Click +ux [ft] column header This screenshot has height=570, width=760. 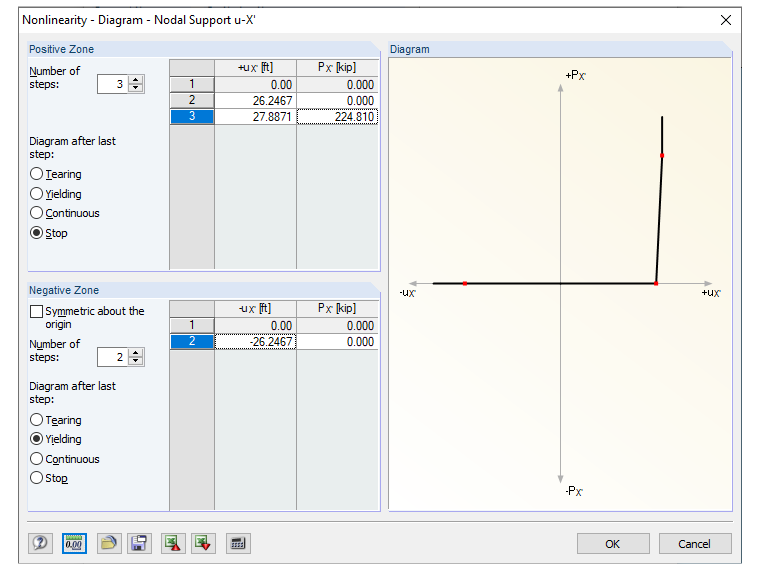click(x=255, y=67)
